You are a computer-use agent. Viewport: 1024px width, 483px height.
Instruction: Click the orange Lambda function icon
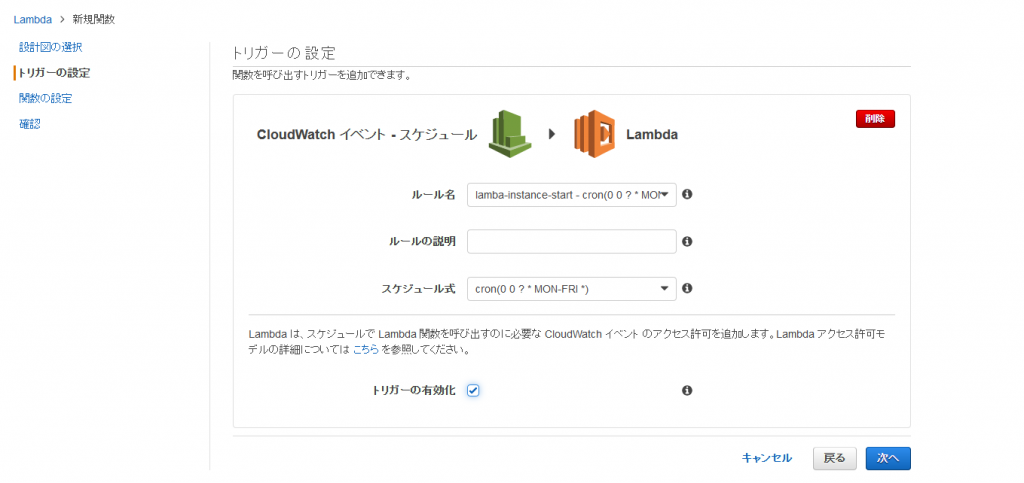tap(592, 134)
